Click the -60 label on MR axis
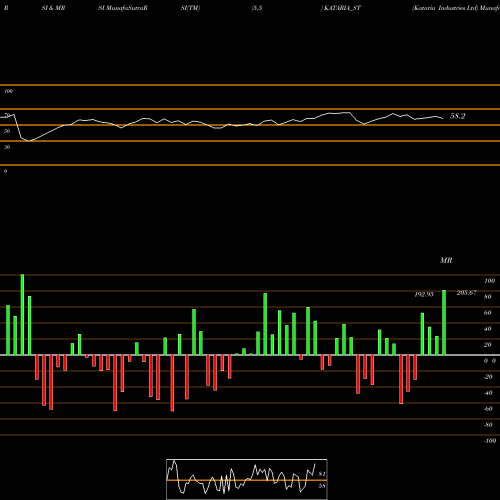Viewport: 500px width, 500px height. 488,409
